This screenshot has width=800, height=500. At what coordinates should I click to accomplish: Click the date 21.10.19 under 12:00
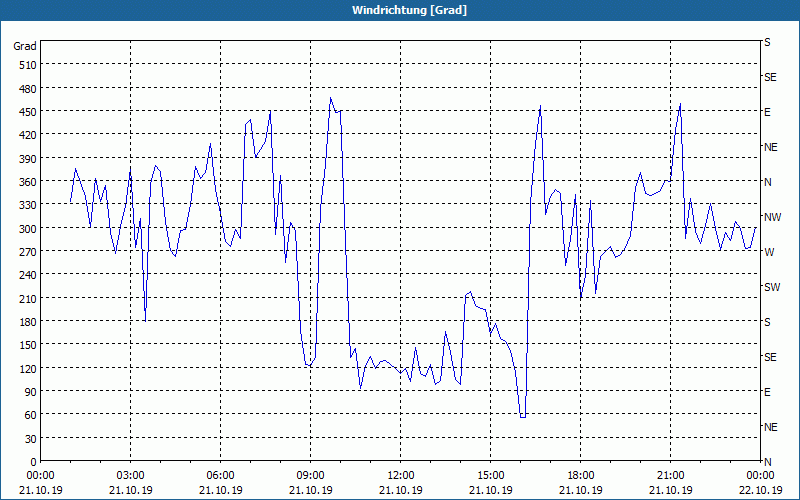(401, 490)
